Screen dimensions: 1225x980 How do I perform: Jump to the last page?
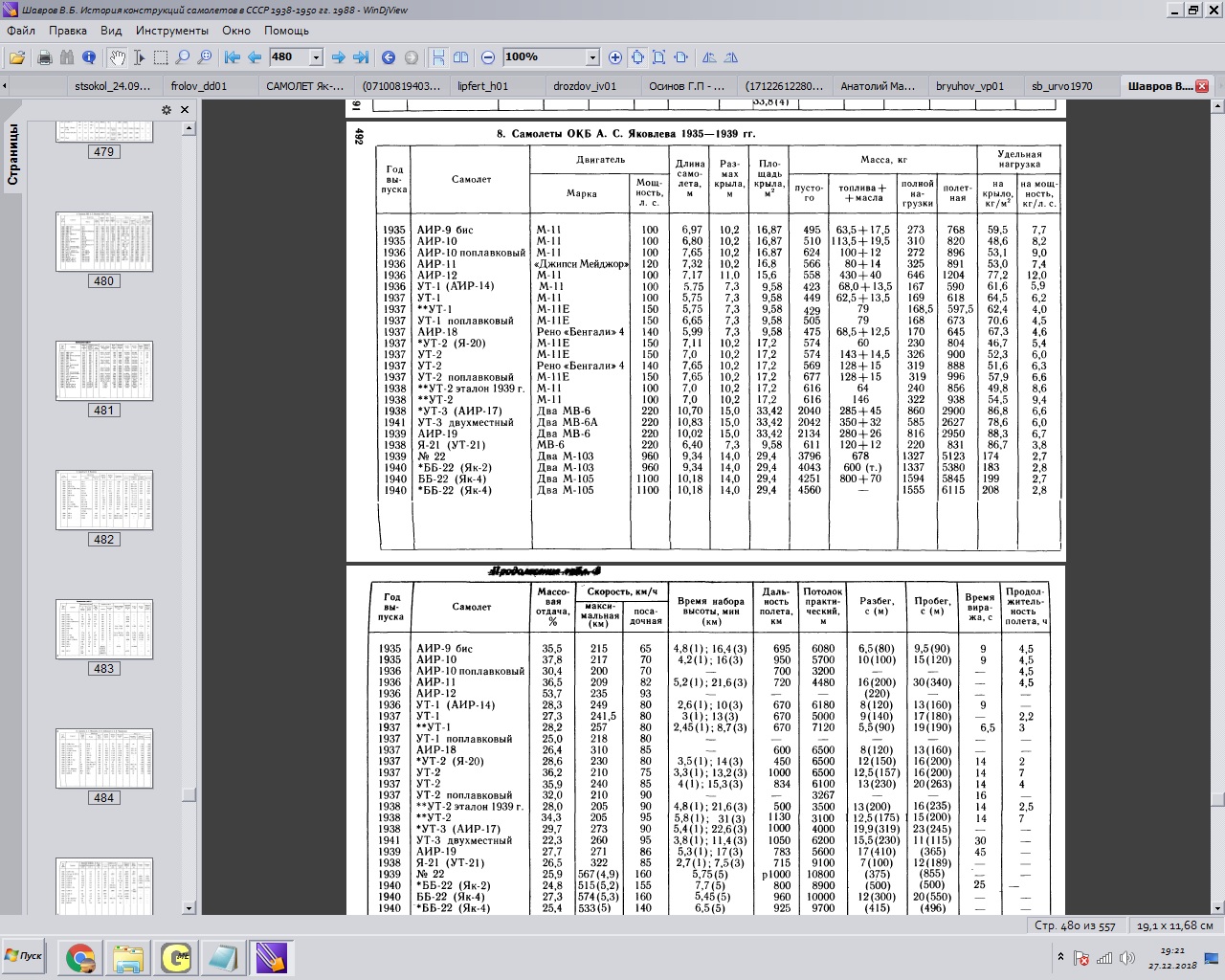pyautogui.click(x=360, y=57)
